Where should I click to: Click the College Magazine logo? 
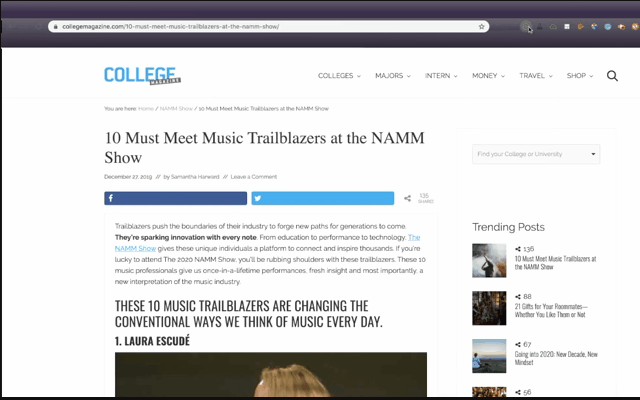point(142,76)
